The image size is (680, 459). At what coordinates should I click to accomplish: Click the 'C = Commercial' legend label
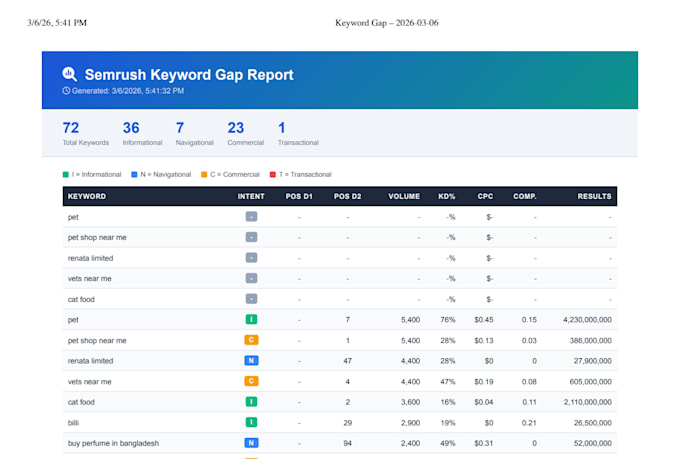(235, 174)
